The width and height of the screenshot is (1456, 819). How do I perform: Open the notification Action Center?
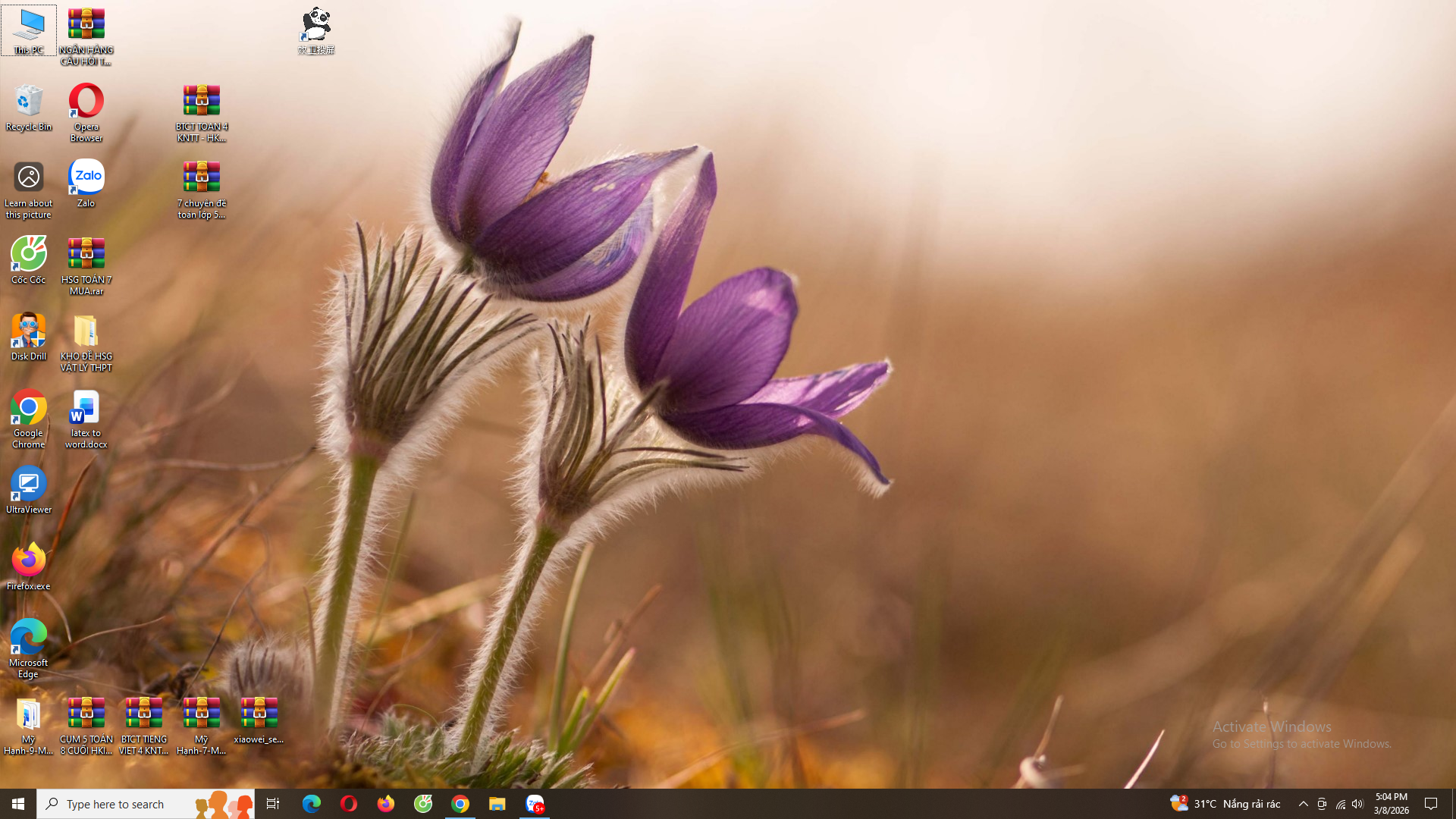tap(1431, 804)
